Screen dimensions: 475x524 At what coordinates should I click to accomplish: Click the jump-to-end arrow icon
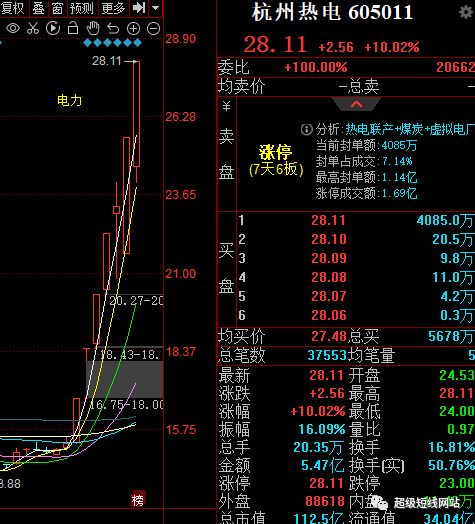pos(139,8)
